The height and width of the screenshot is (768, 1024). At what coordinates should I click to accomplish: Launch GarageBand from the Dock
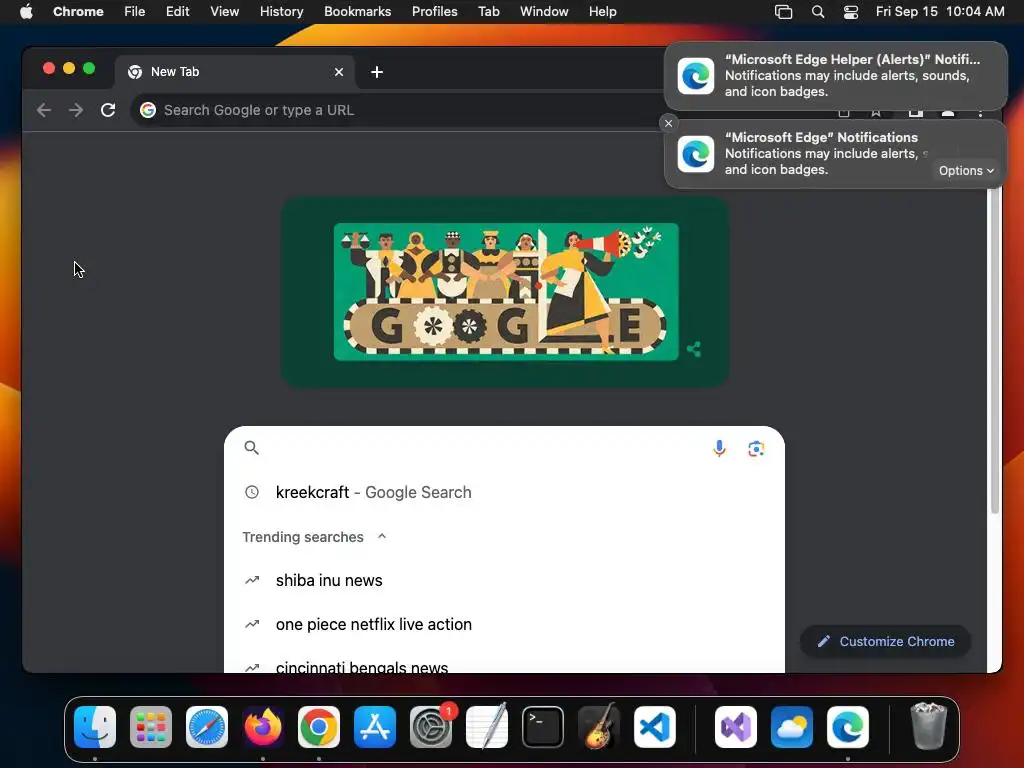click(599, 727)
